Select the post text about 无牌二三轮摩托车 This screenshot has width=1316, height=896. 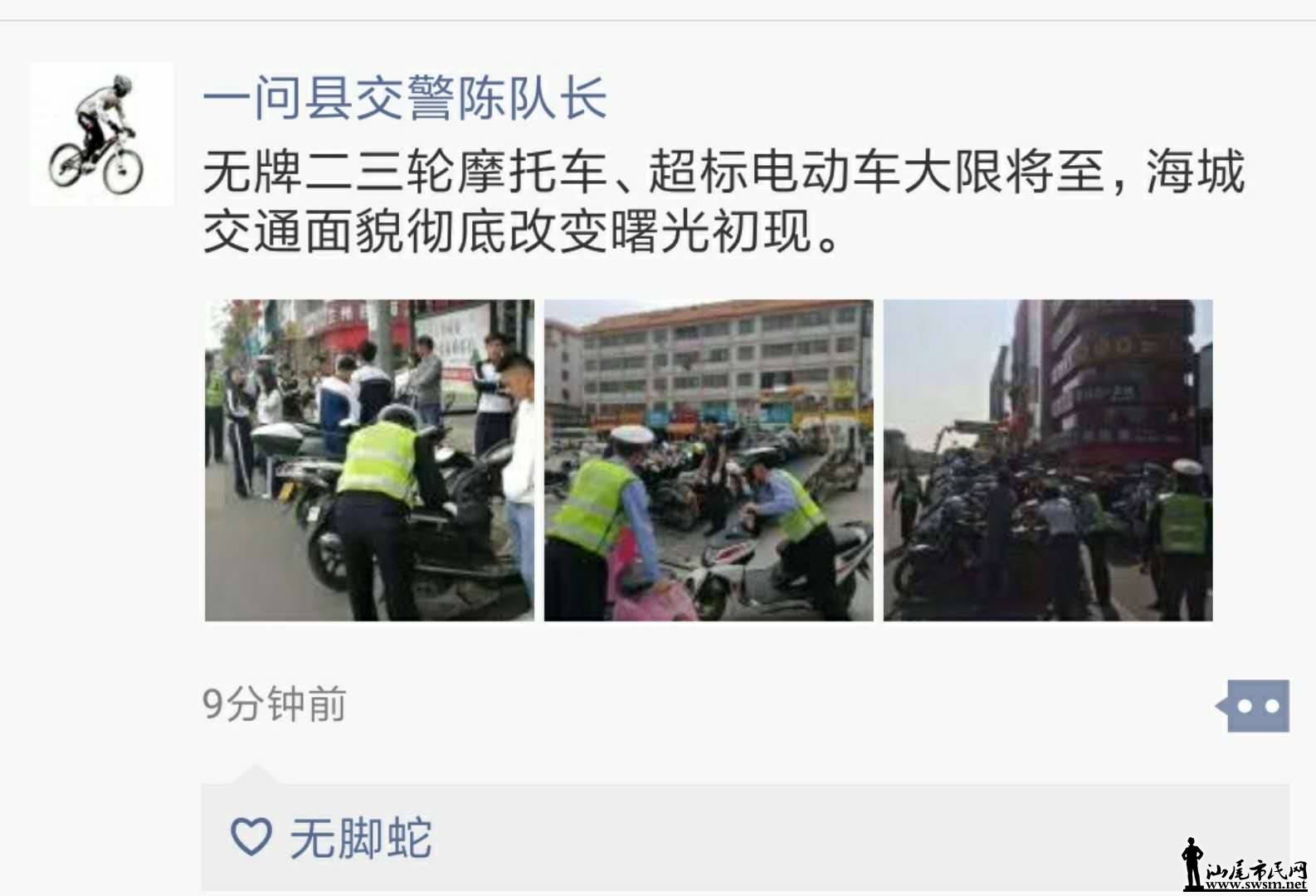pos(724,201)
